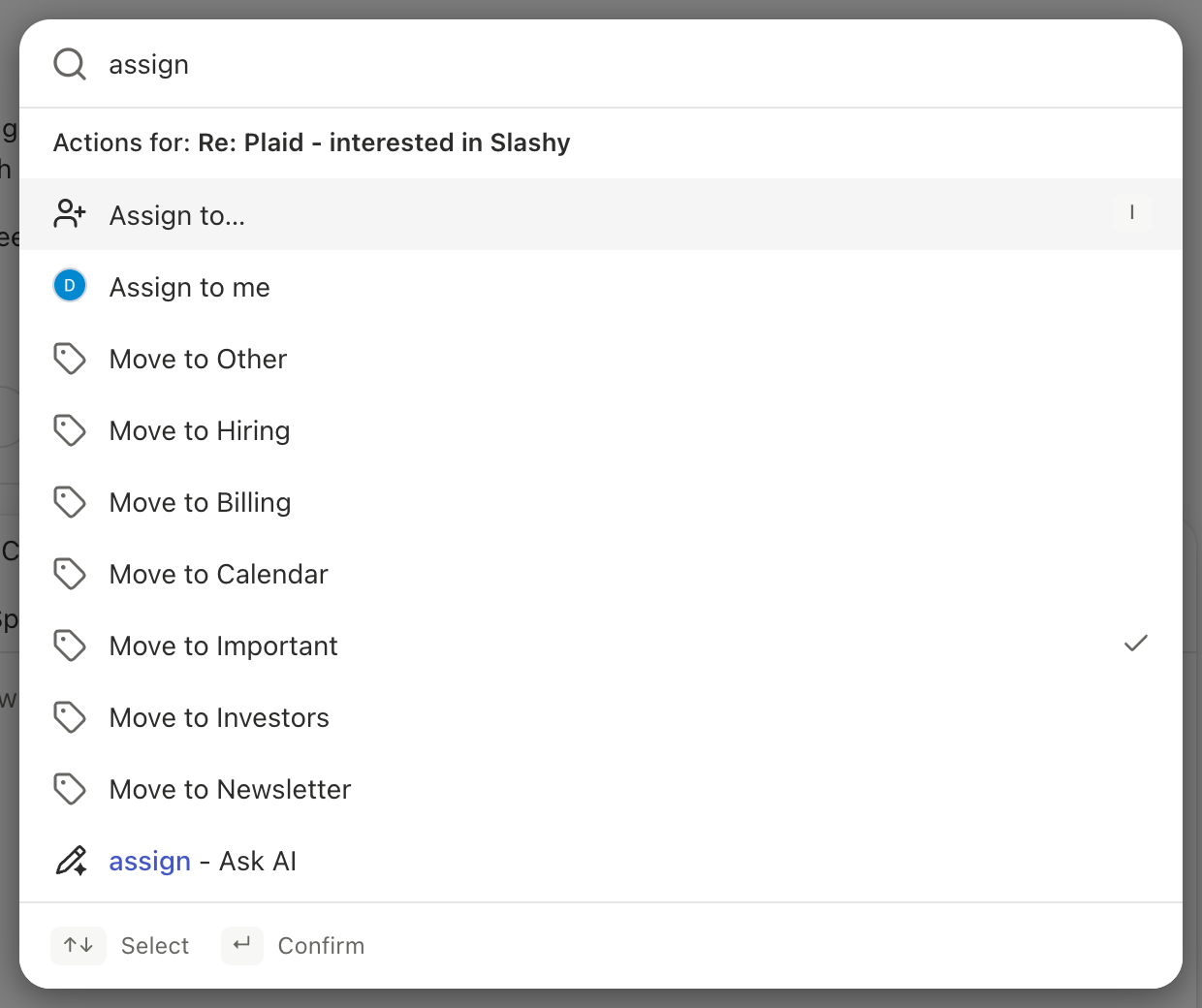
Task: Select 'Move to Billing'
Action: coord(601,501)
